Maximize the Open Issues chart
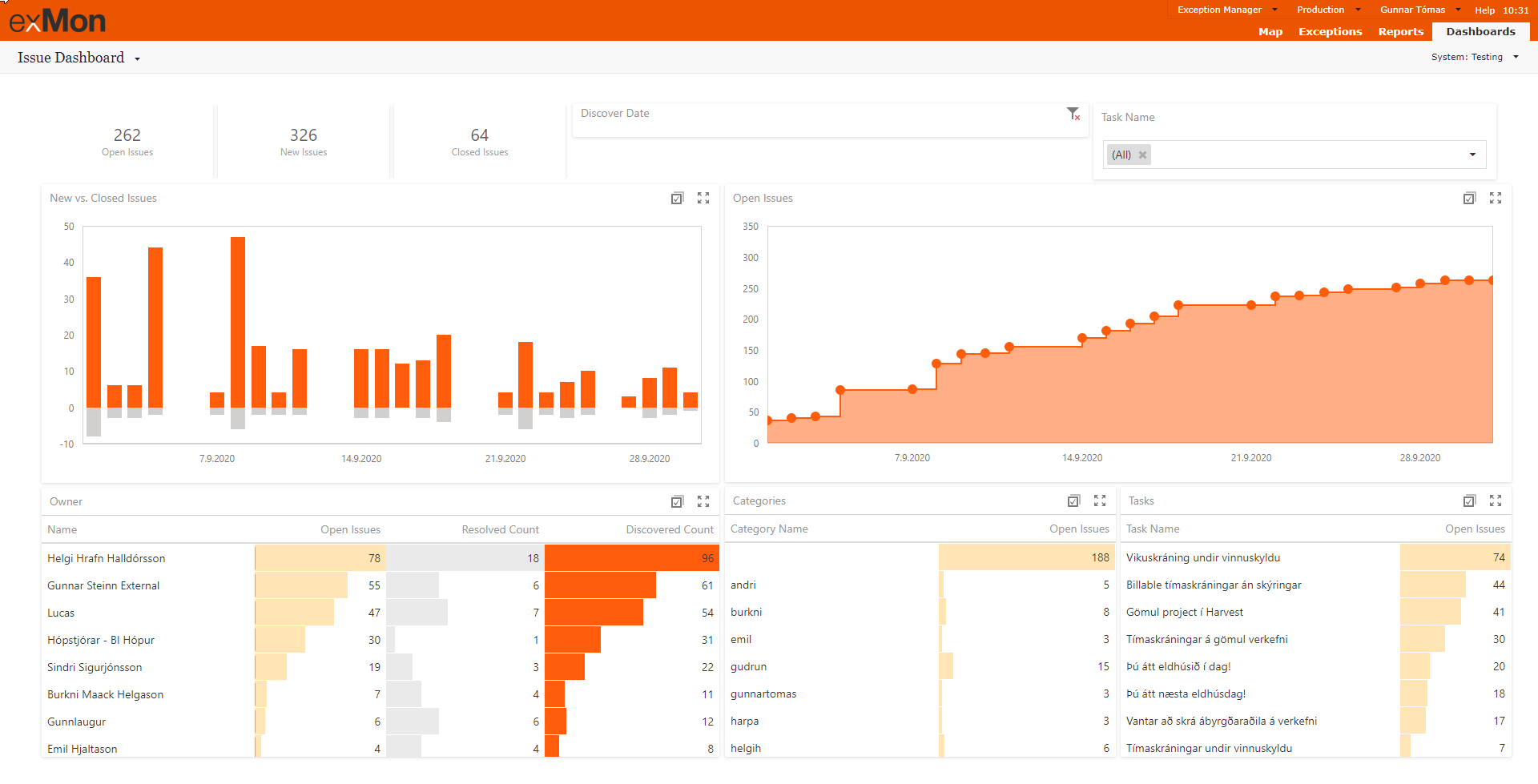 (x=1495, y=198)
